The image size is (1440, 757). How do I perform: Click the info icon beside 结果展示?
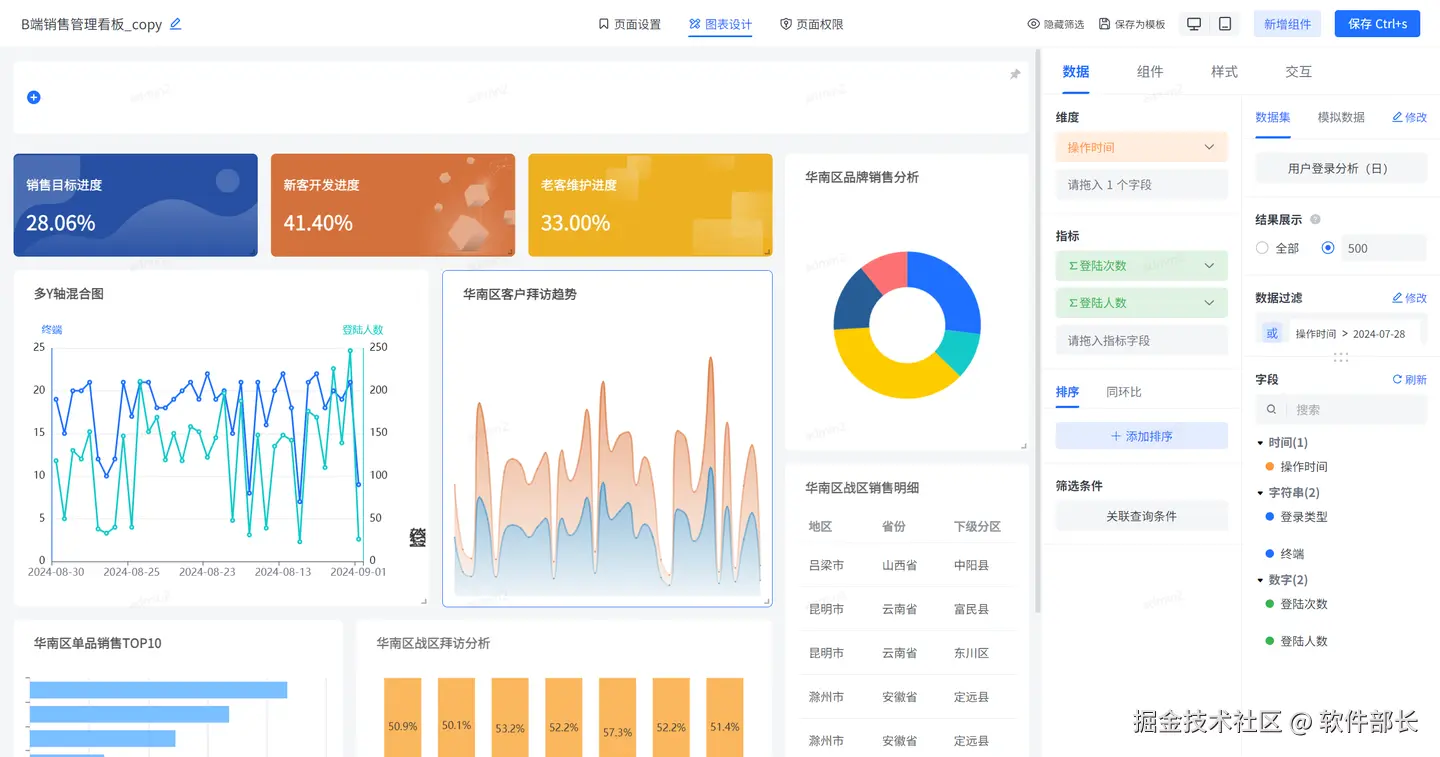pyautogui.click(x=1315, y=219)
